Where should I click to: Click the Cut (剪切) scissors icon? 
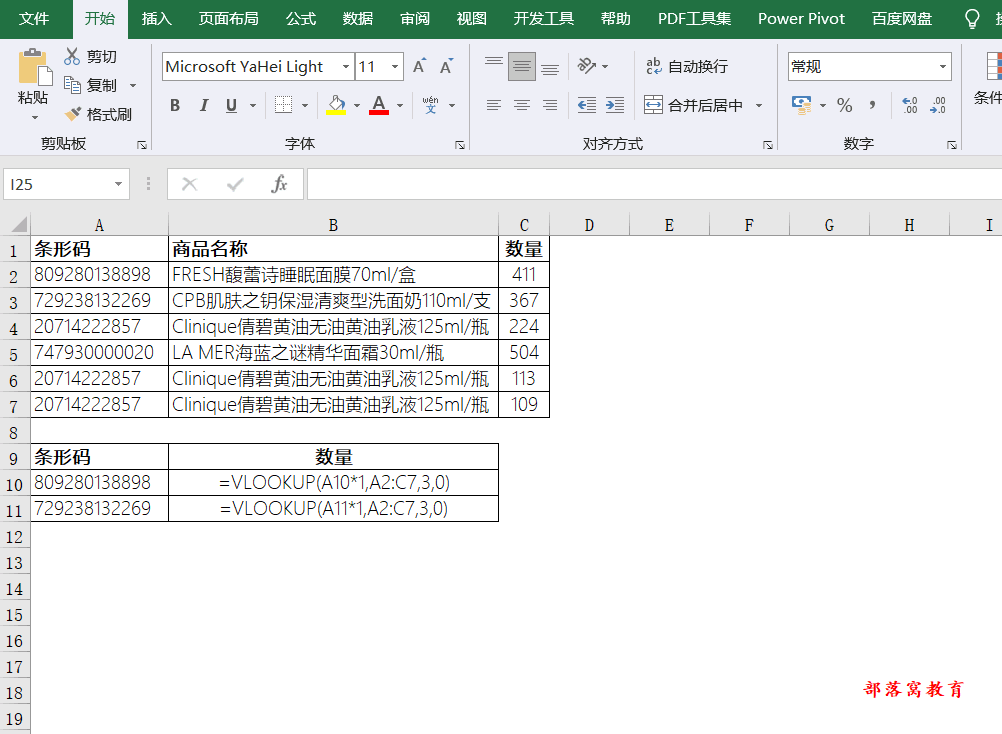point(72,56)
